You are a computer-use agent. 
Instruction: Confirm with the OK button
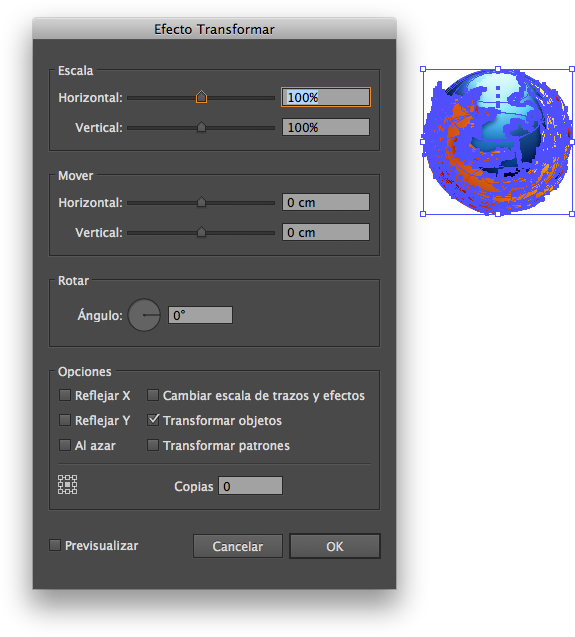(335, 546)
